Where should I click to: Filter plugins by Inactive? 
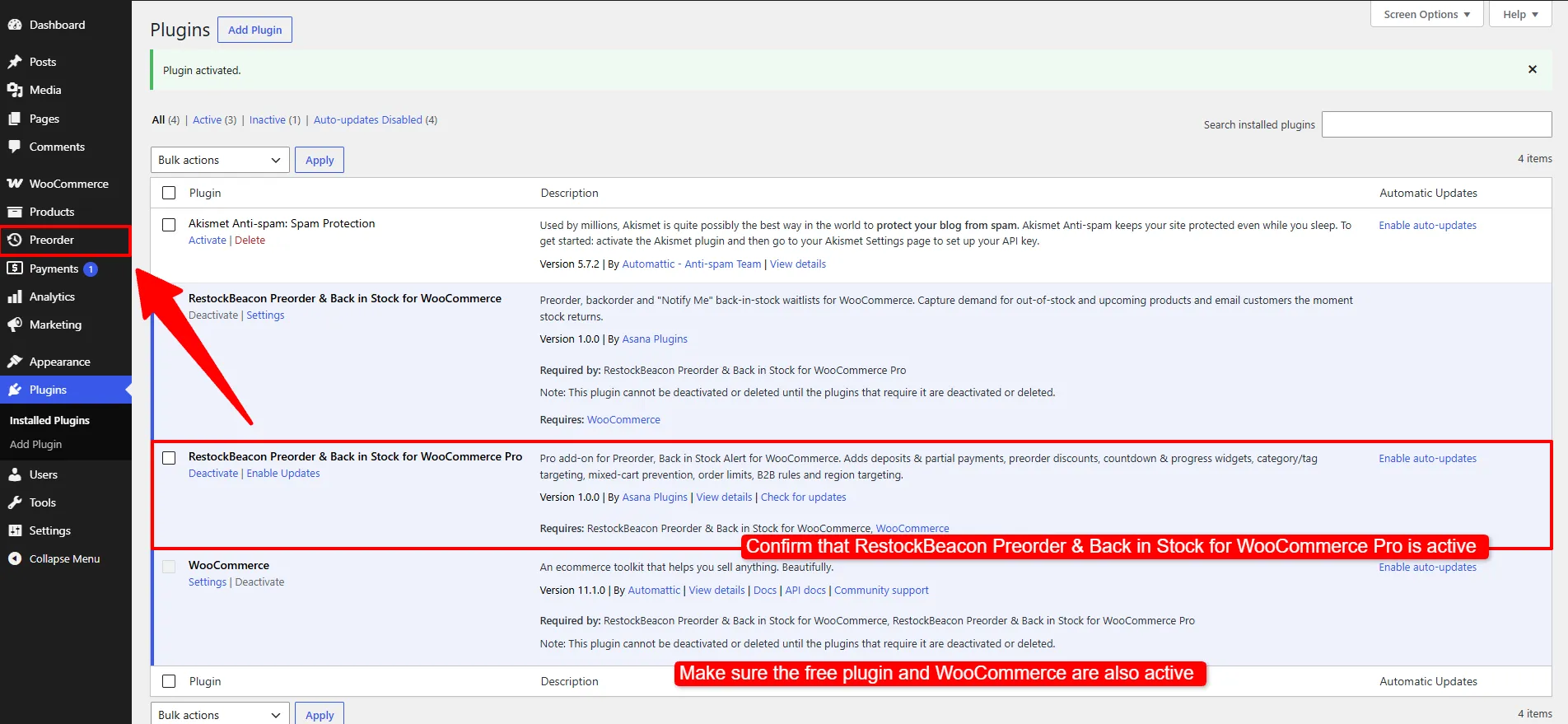coord(268,119)
